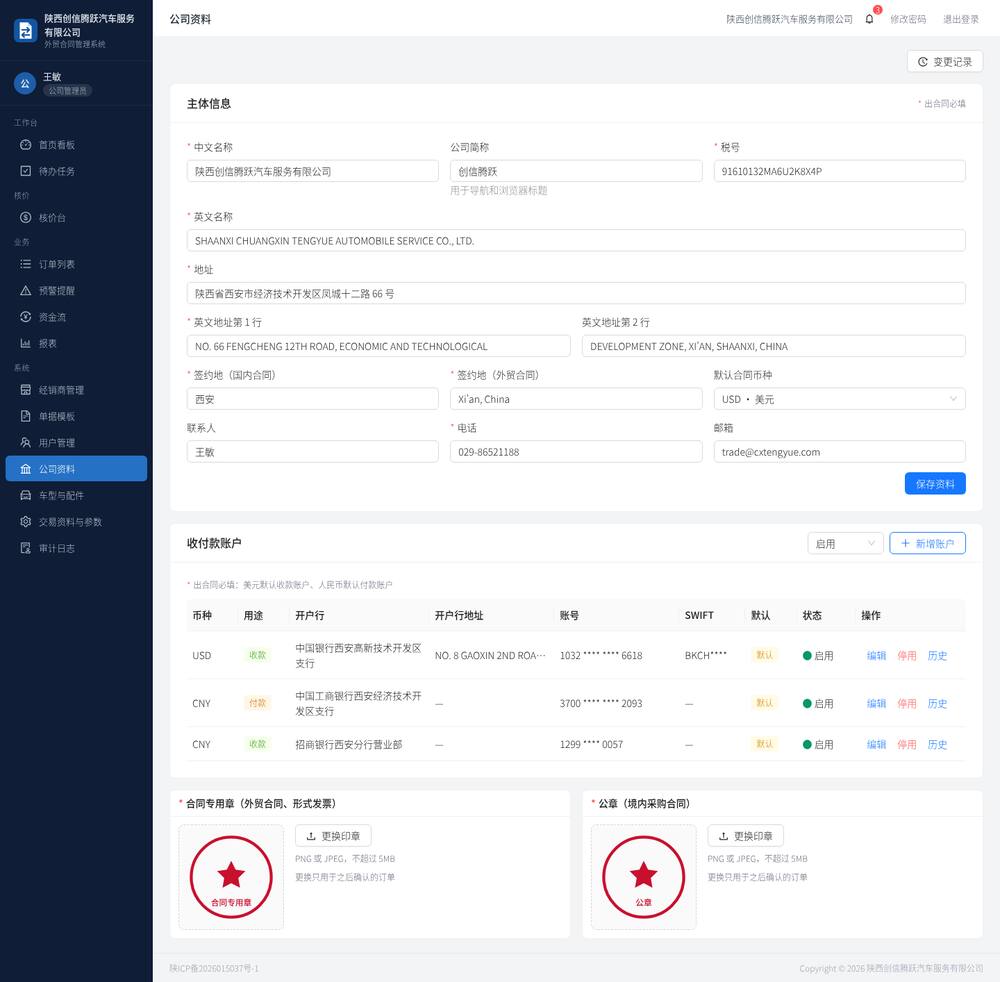This screenshot has height=982, width=1000.
Task: Click the company logo icon in sidebar header
Action: (26, 31)
